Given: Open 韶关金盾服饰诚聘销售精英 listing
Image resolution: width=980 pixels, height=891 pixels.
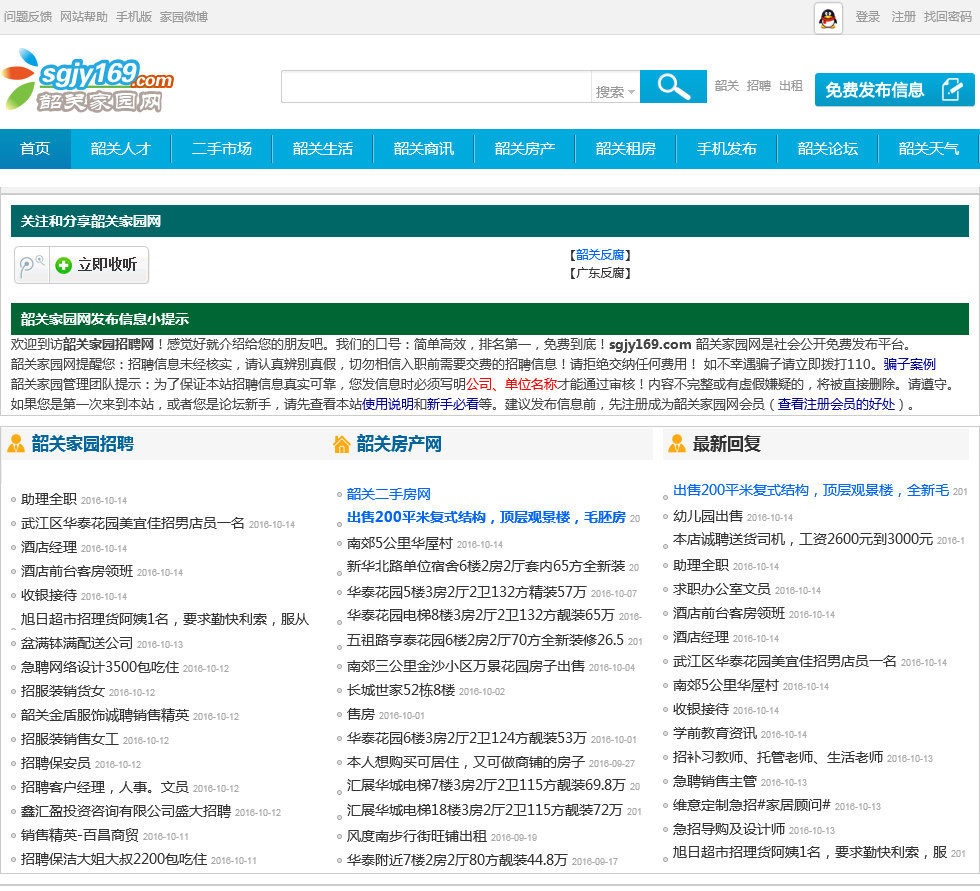Looking at the screenshot, I should point(105,715).
